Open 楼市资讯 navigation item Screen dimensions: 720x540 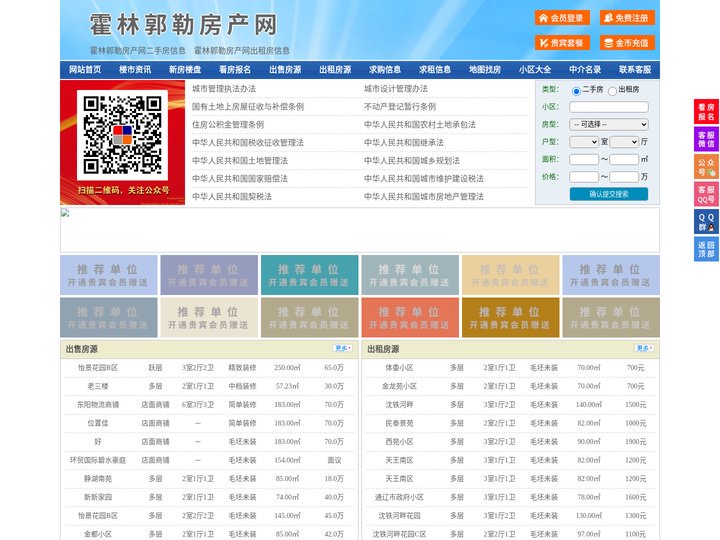(x=135, y=70)
